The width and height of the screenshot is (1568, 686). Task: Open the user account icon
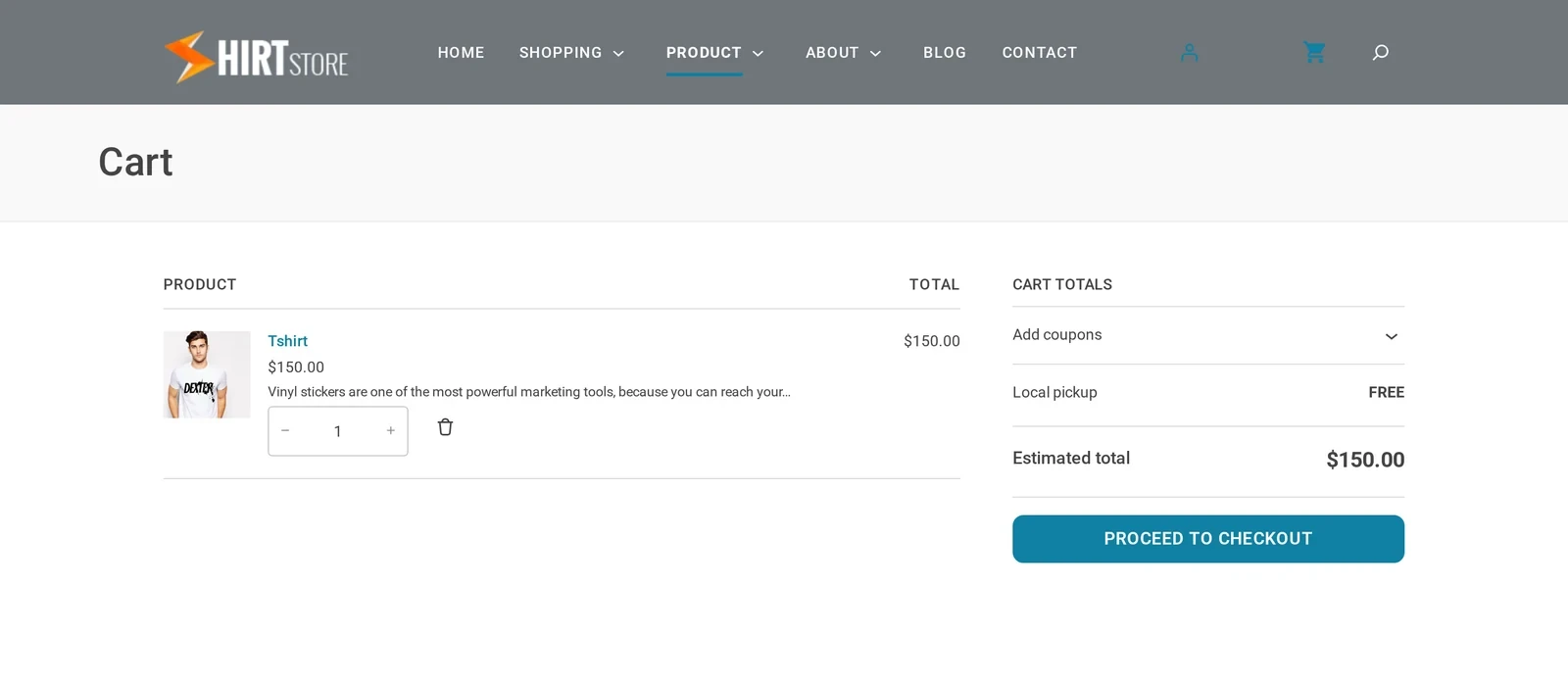1189,53
